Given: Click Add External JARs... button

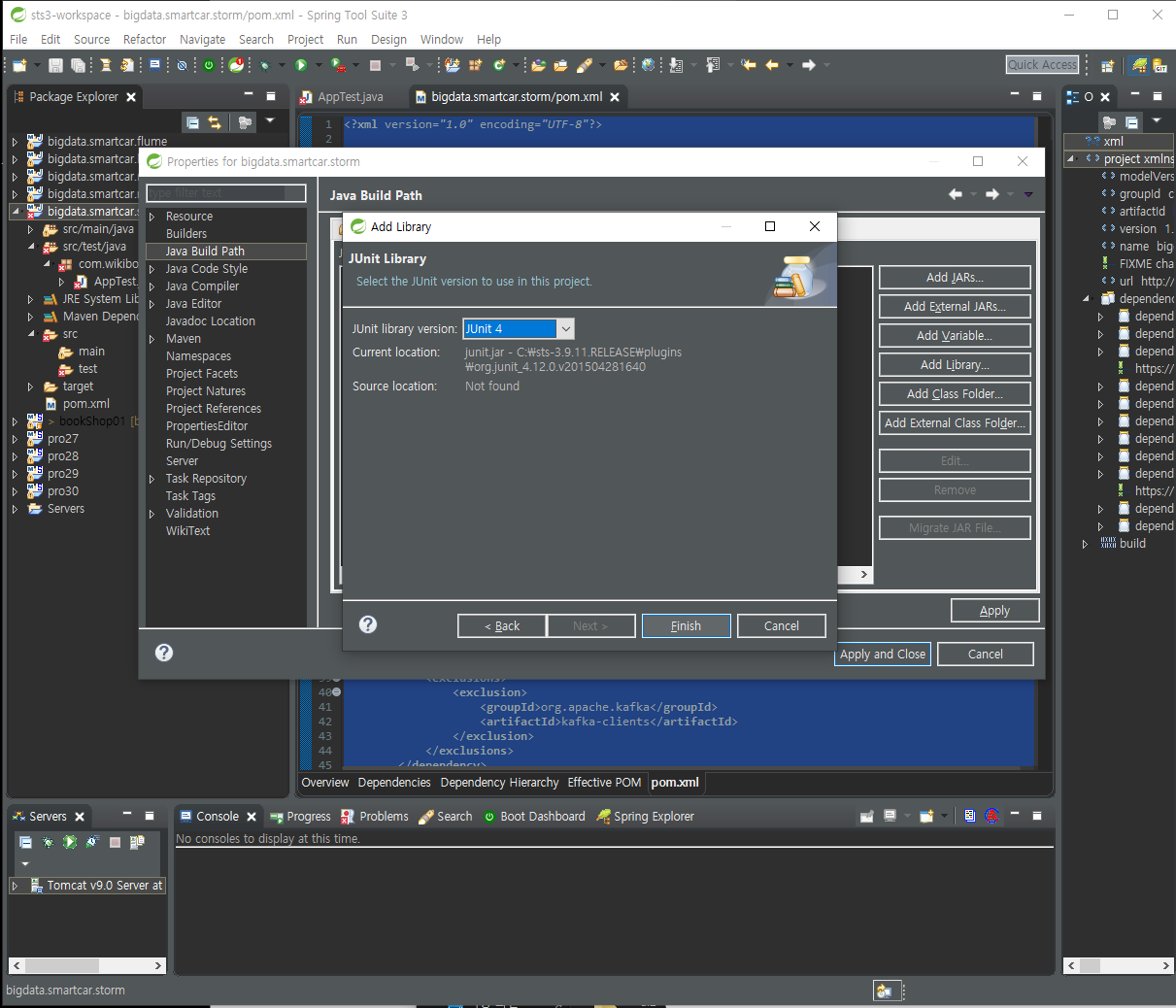Looking at the screenshot, I should (x=955, y=307).
